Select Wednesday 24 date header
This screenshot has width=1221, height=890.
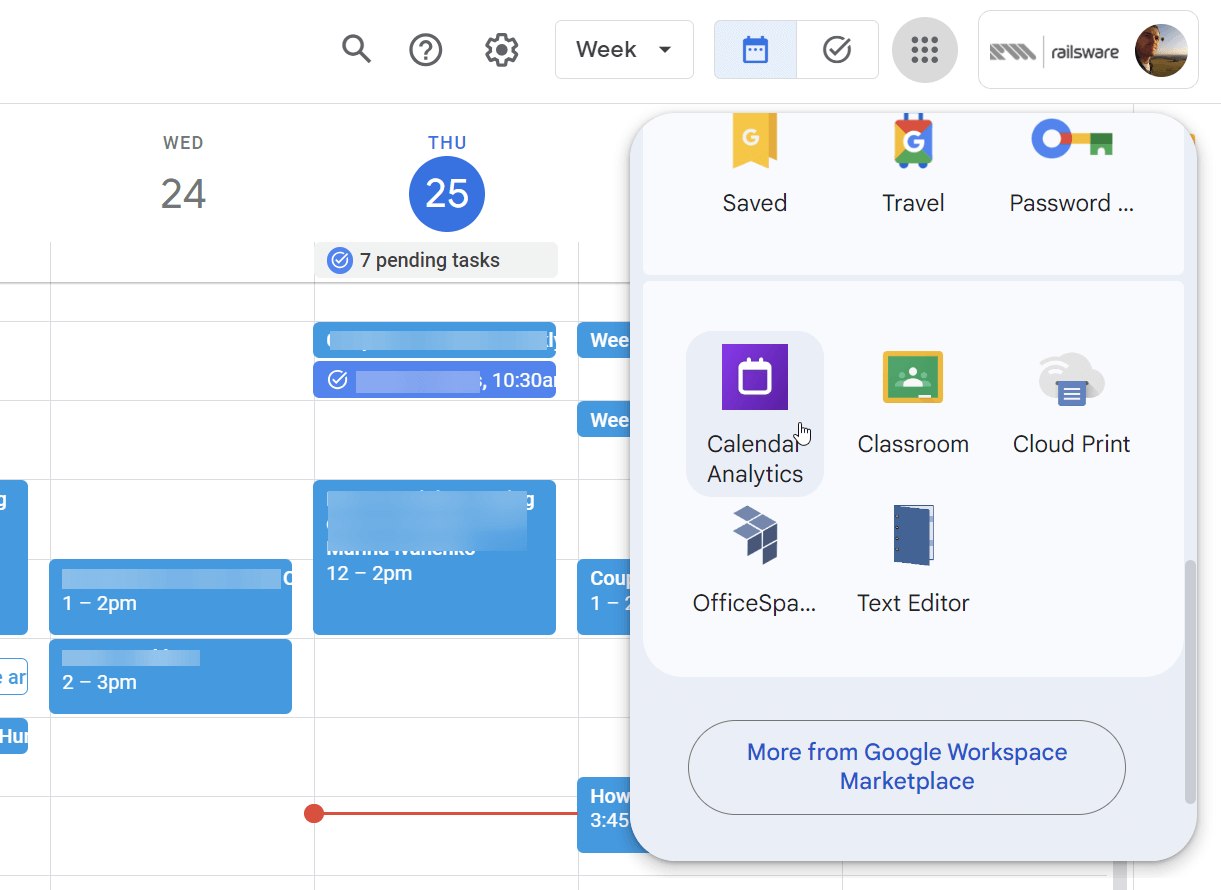[x=183, y=193]
